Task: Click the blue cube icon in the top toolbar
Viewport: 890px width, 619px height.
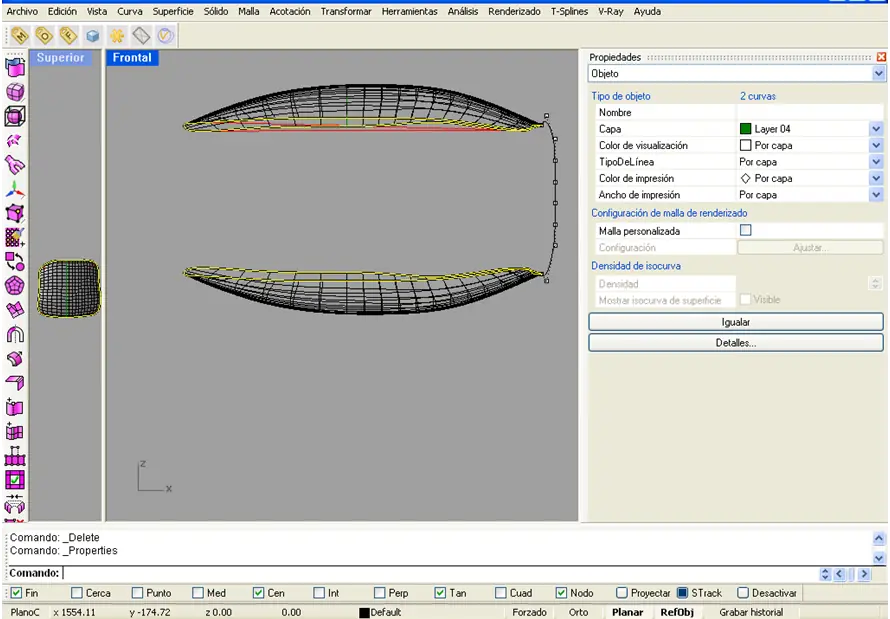Action: 93,36
